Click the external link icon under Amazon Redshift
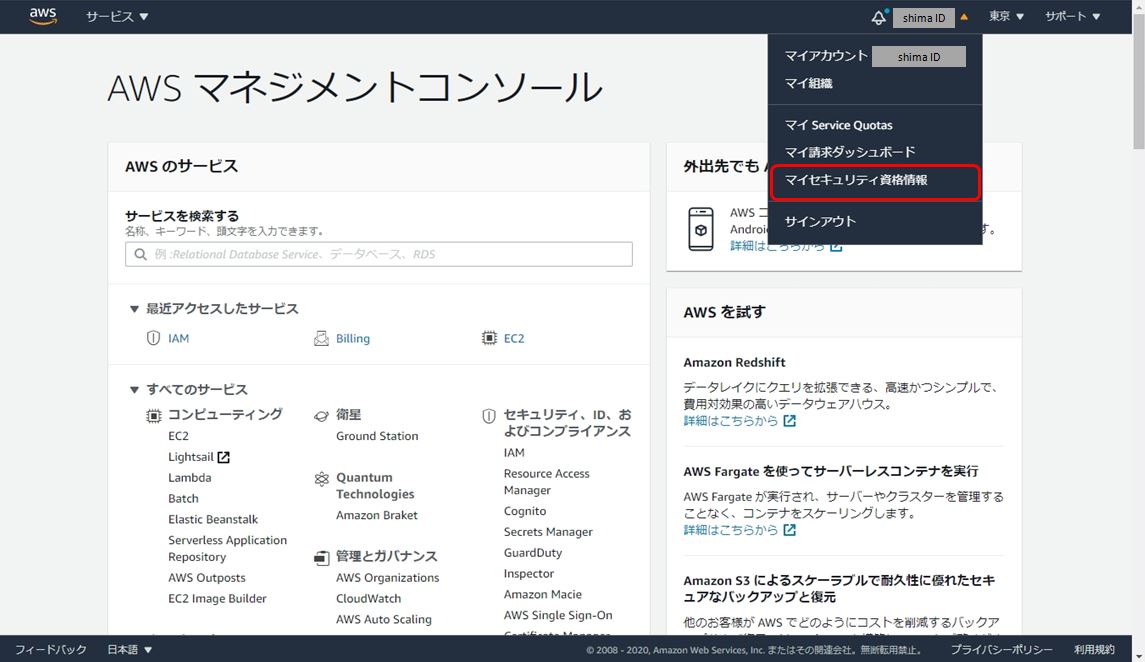 pos(789,421)
